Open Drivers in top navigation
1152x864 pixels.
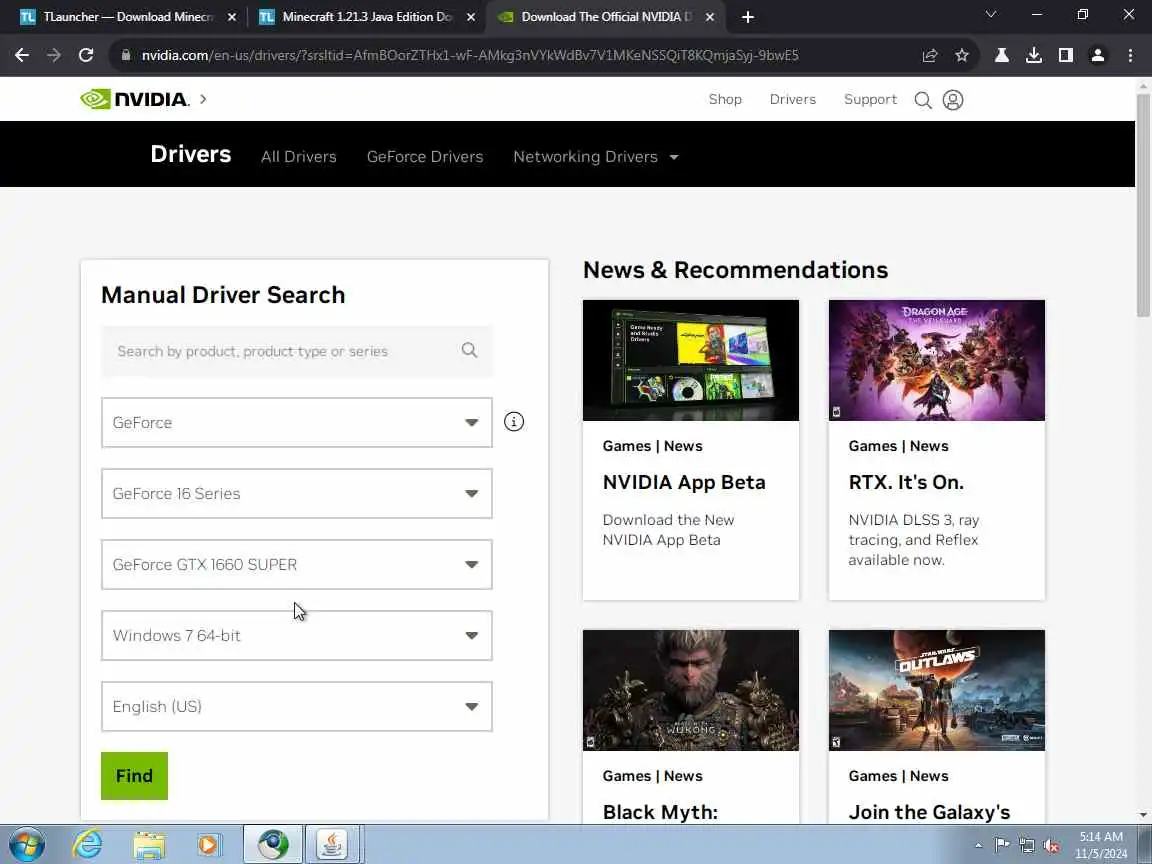793,99
